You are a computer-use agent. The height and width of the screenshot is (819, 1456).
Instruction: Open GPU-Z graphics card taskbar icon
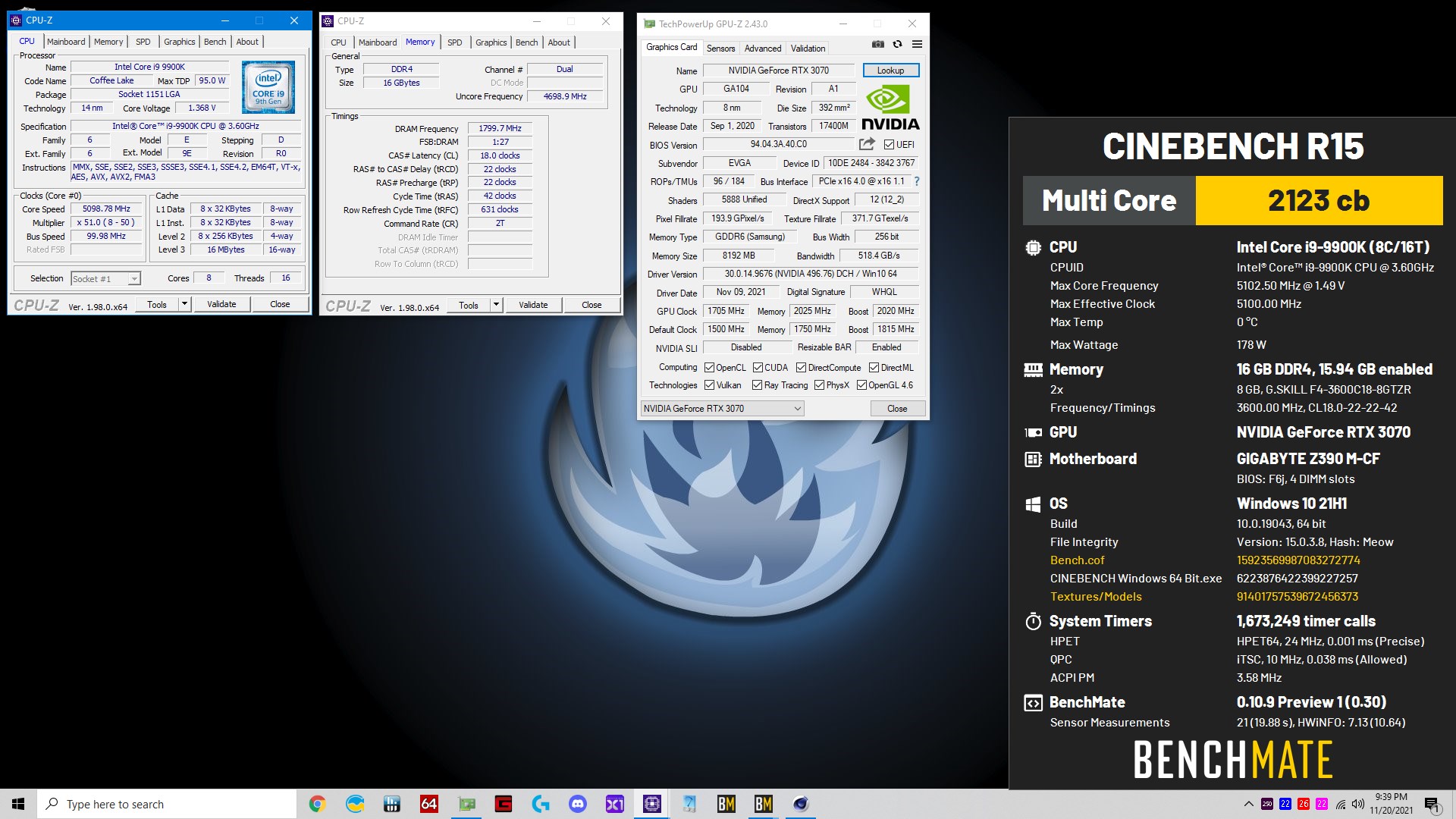click(466, 804)
